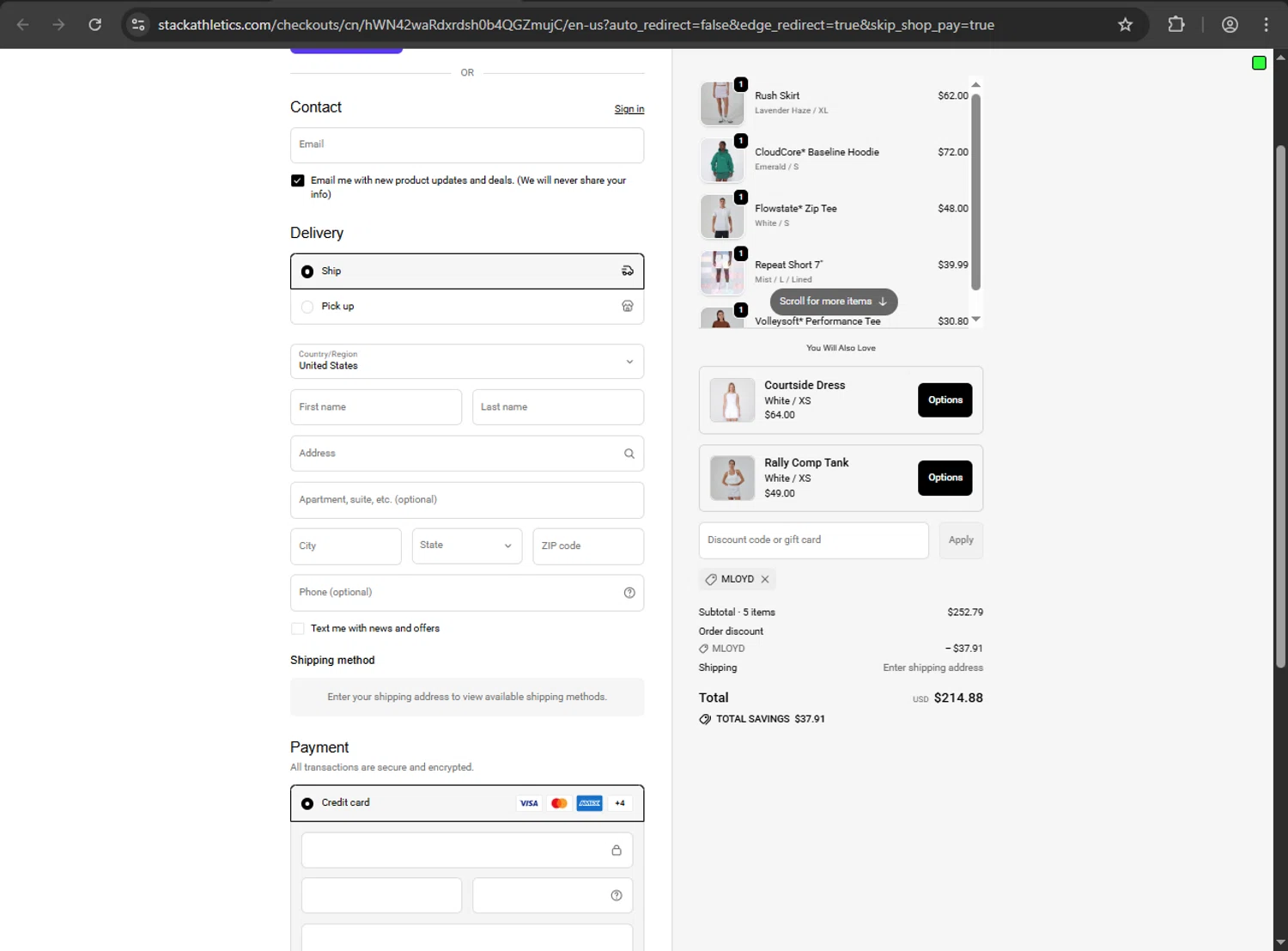Click phone field help question icon
1288x951 pixels.
tap(629, 593)
